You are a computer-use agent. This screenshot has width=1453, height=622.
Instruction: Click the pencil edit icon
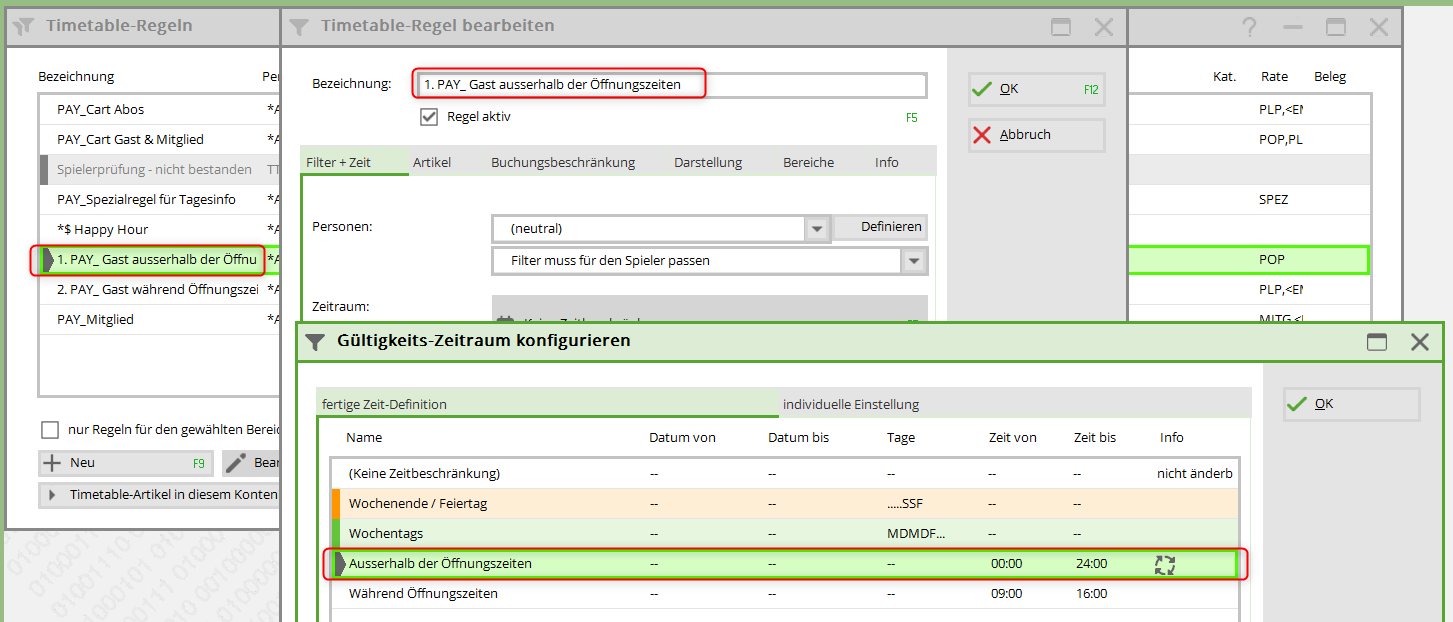click(x=237, y=463)
